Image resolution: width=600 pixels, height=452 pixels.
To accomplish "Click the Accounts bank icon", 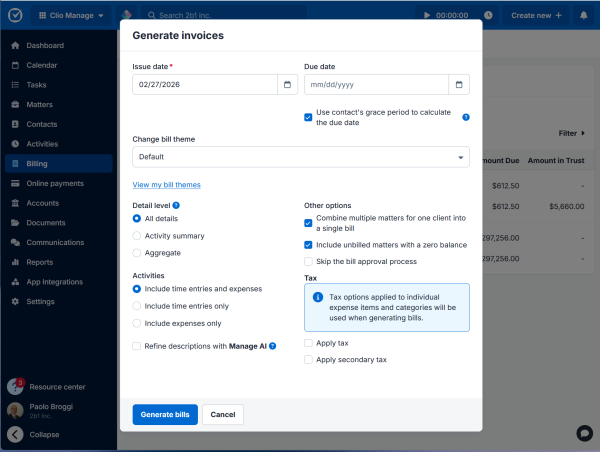I will pyautogui.click(x=15, y=203).
